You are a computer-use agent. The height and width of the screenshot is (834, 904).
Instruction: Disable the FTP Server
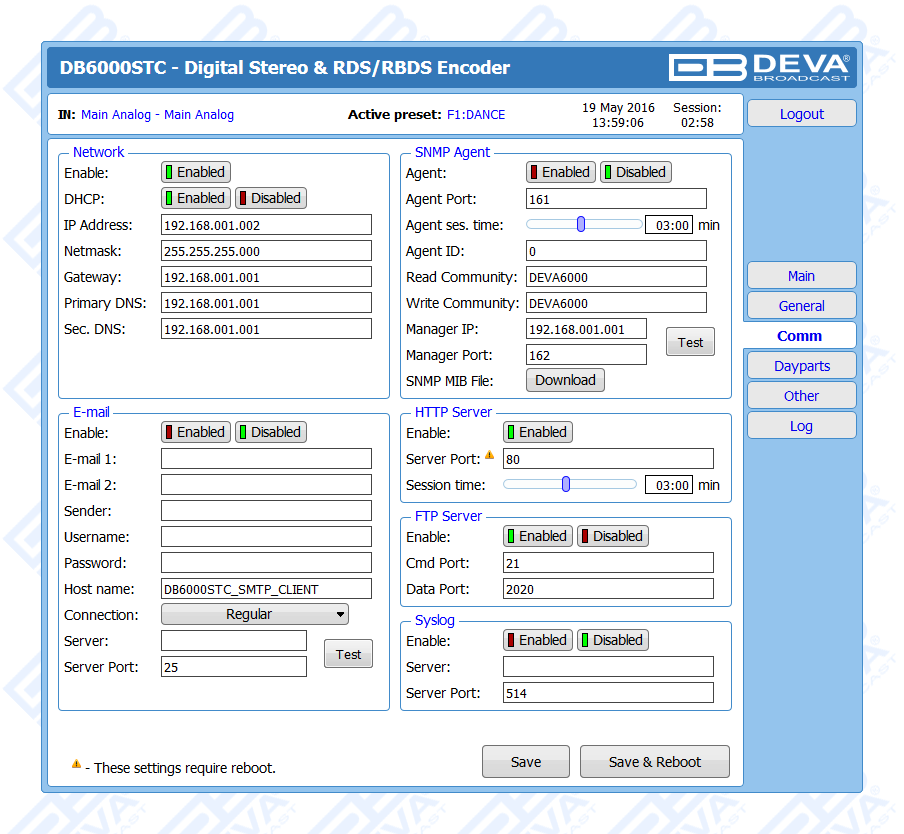click(612, 536)
